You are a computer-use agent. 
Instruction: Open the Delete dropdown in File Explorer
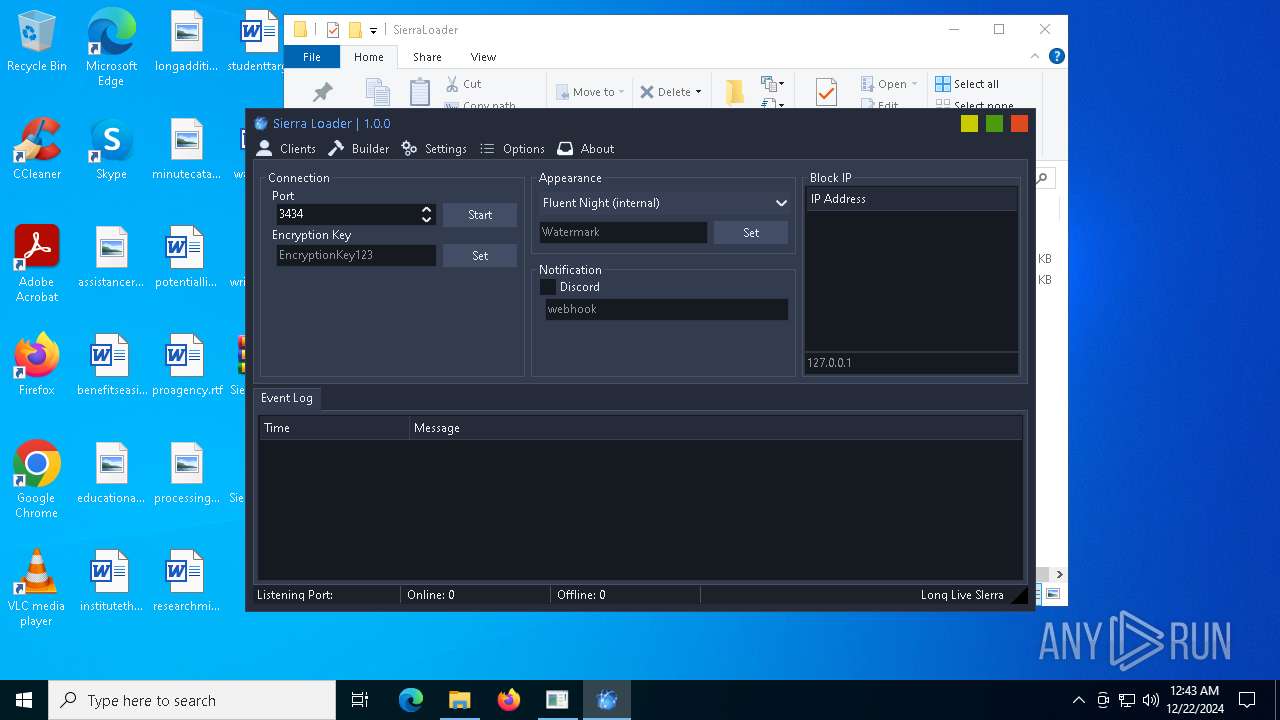[671, 92]
